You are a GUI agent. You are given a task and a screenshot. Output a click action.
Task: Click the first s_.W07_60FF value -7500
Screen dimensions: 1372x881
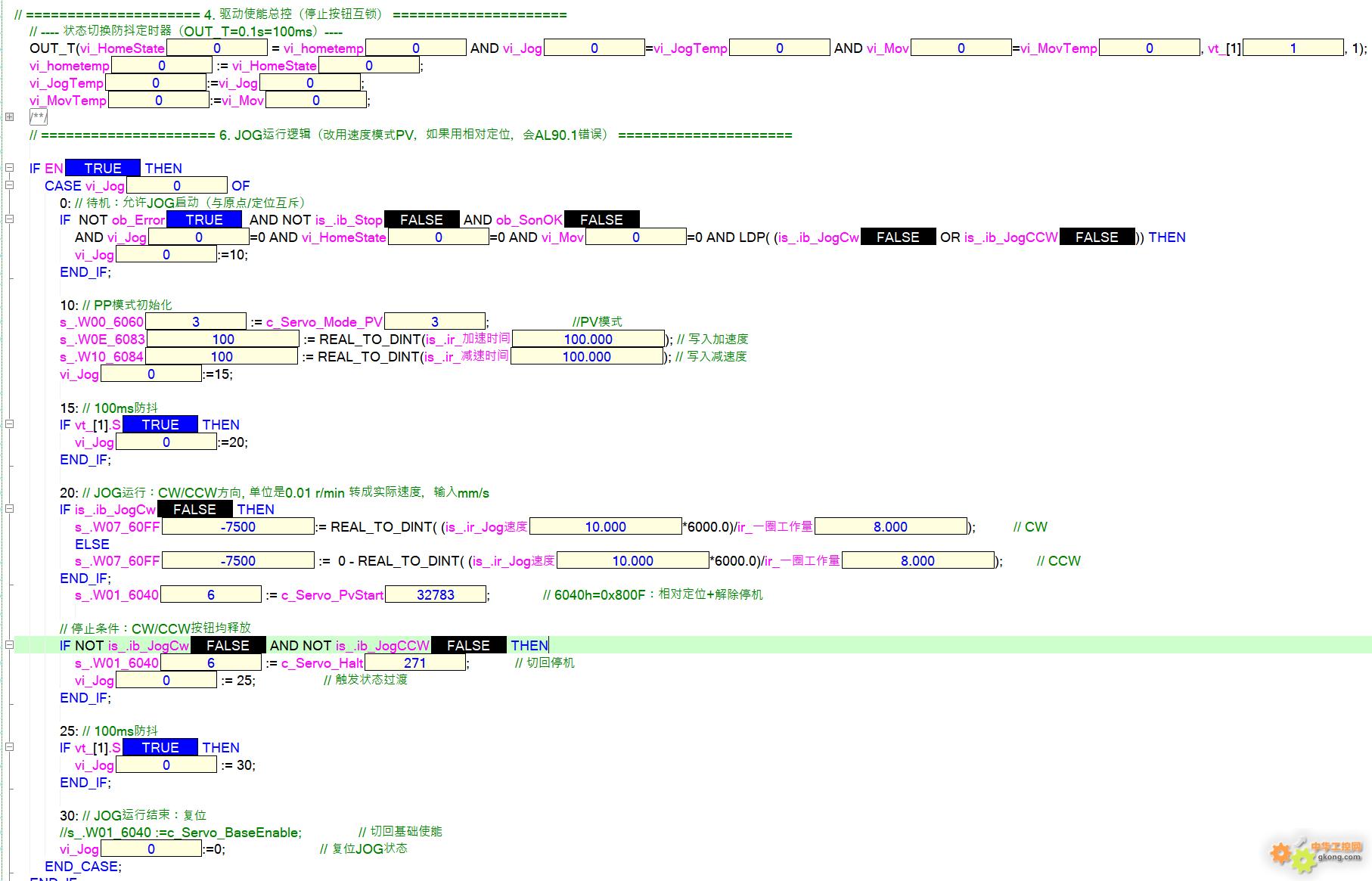tap(238, 526)
